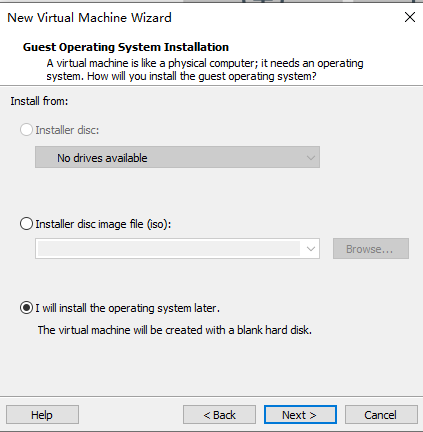Click the Installer disc image file (iso): label

(x=103, y=224)
